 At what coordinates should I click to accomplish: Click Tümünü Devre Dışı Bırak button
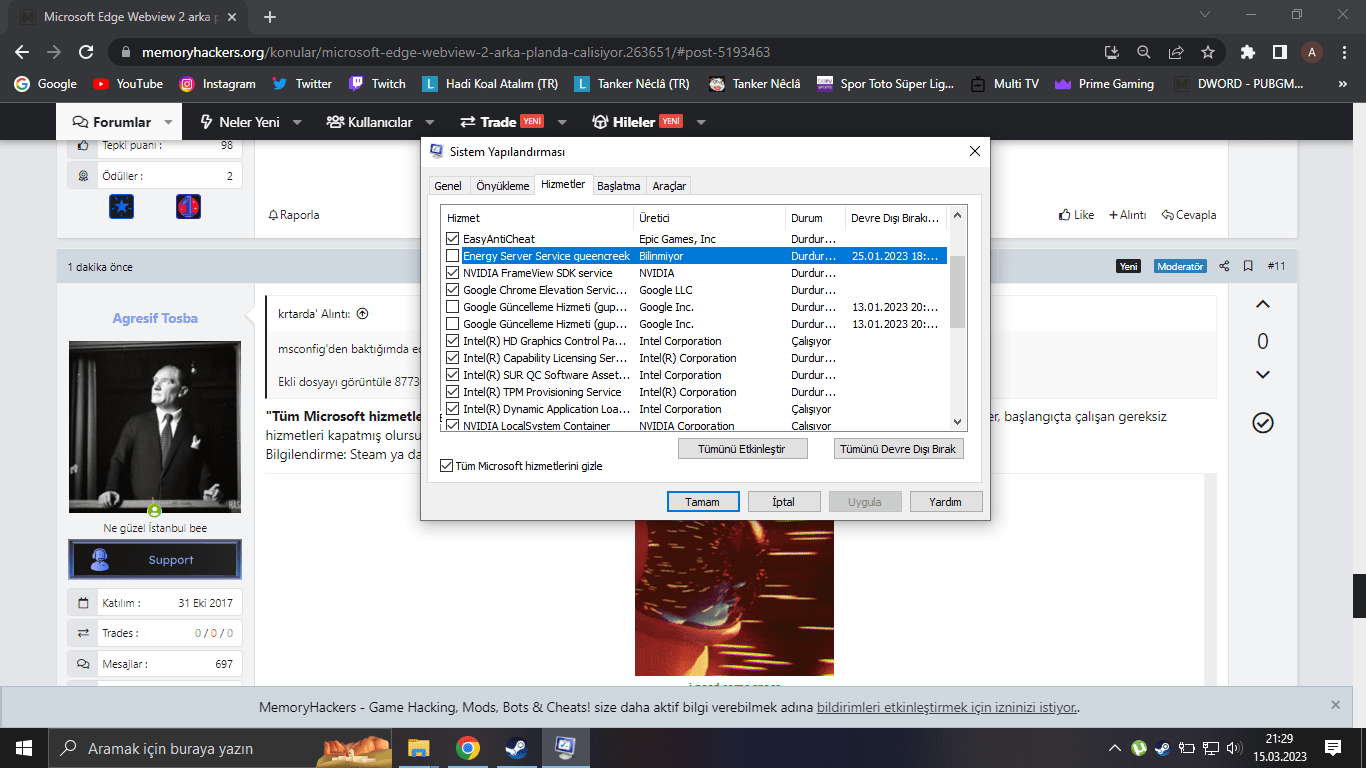coord(898,449)
